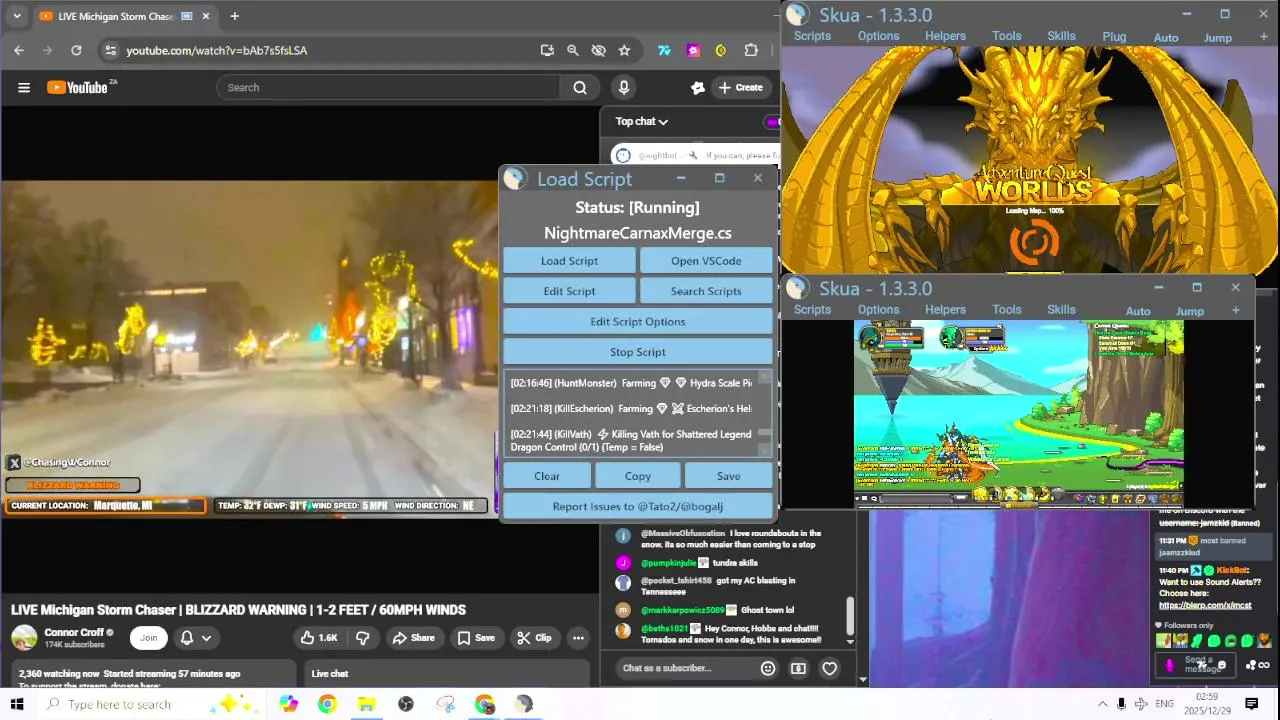This screenshot has height=720, width=1280.
Task: Open Chrome tab search dropdown arrow
Action: click(16, 16)
